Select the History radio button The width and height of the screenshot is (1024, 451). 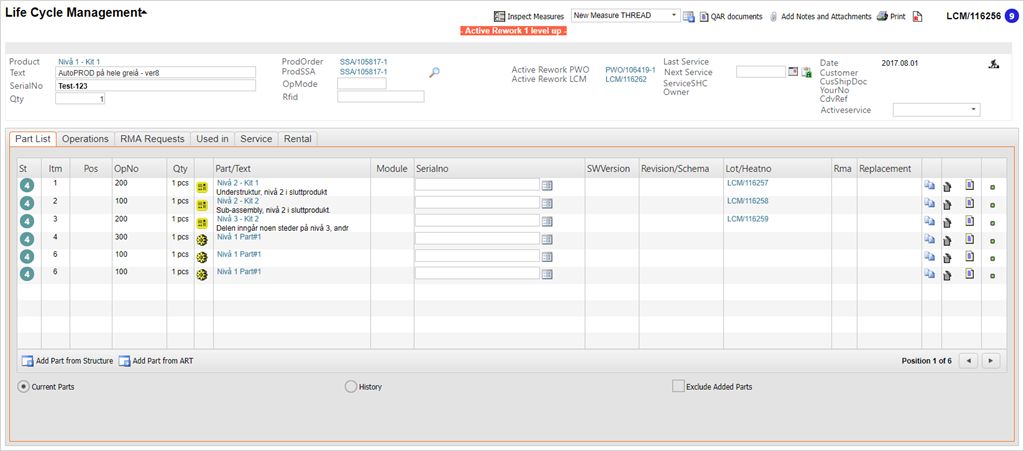click(350, 386)
